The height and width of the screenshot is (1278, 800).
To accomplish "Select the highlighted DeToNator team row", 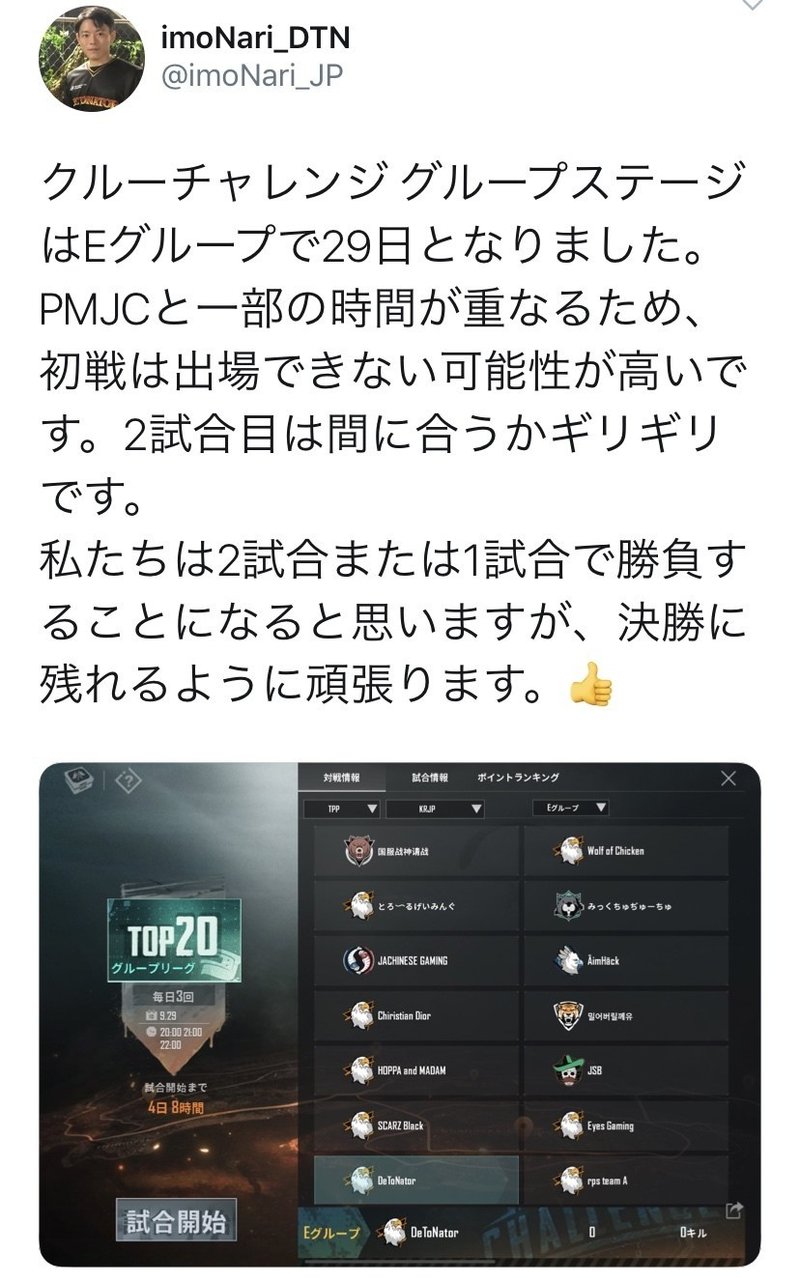I will point(417,1180).
